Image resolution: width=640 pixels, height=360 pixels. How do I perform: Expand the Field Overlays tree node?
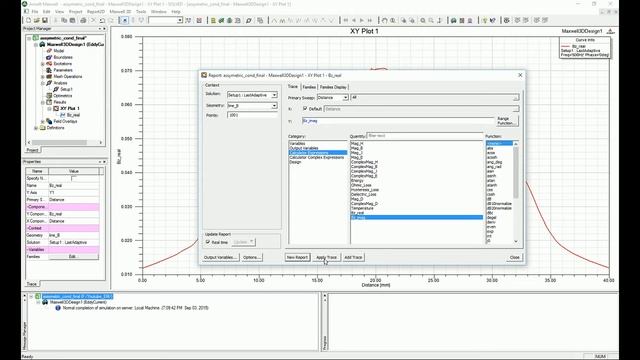tap(43, 122)
